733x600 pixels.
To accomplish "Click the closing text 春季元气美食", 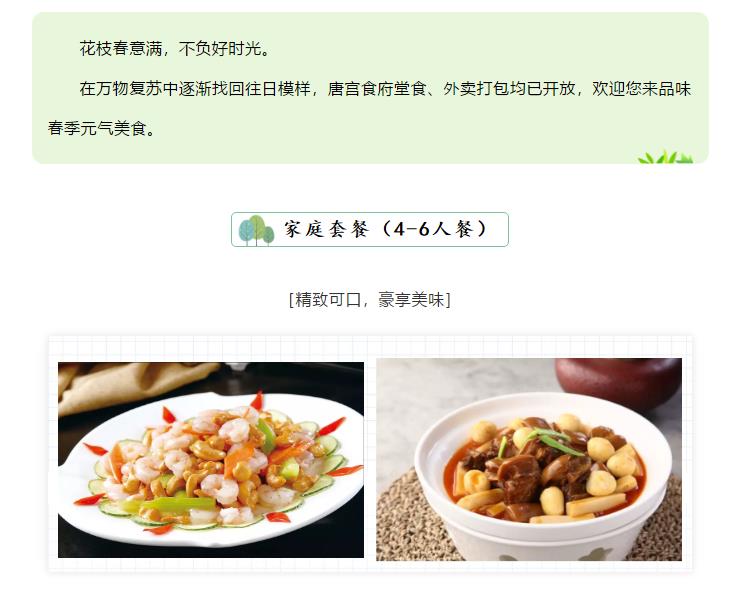I will pyautogui.click(x=97, y=128).
